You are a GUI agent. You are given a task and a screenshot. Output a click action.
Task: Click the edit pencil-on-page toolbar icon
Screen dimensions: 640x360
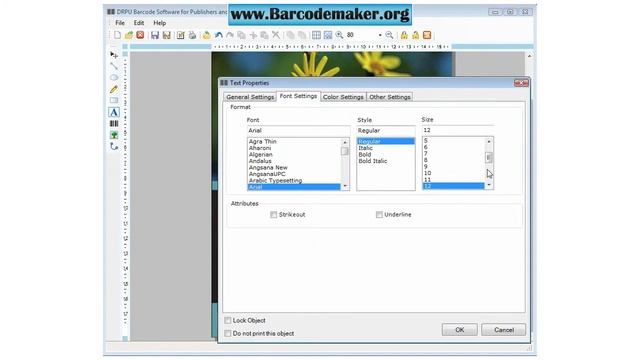180,35
